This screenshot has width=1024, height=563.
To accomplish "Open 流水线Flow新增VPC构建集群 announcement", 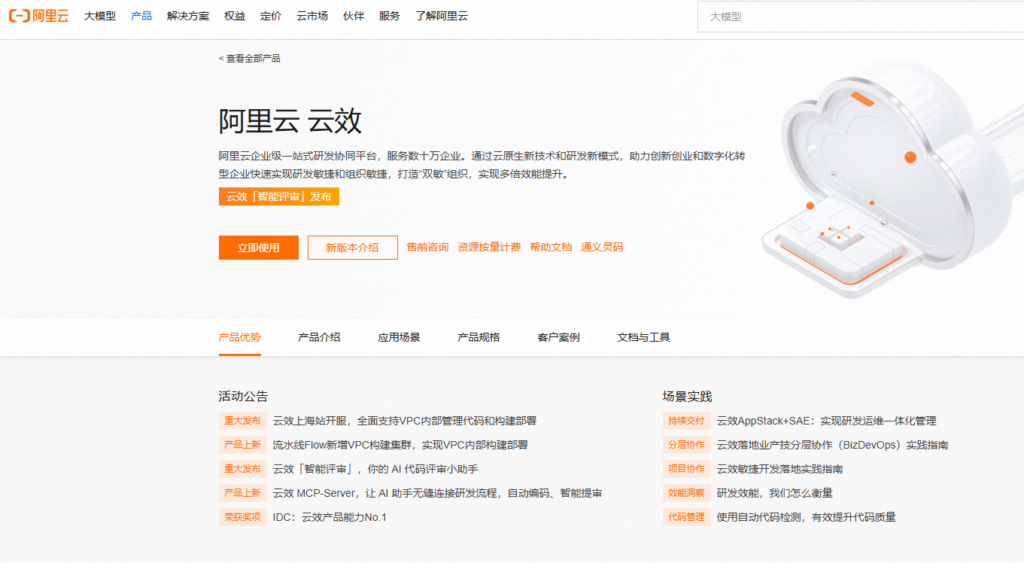I will point(400,445).
